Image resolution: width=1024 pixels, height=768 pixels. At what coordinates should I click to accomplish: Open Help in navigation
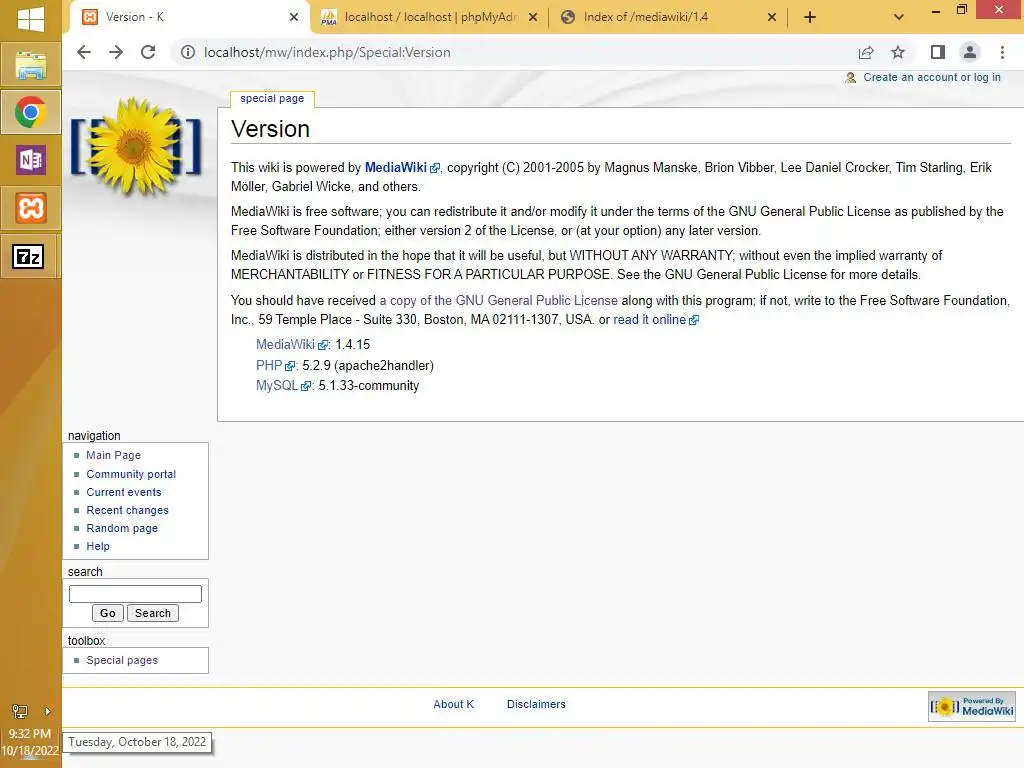click(98, 546)
